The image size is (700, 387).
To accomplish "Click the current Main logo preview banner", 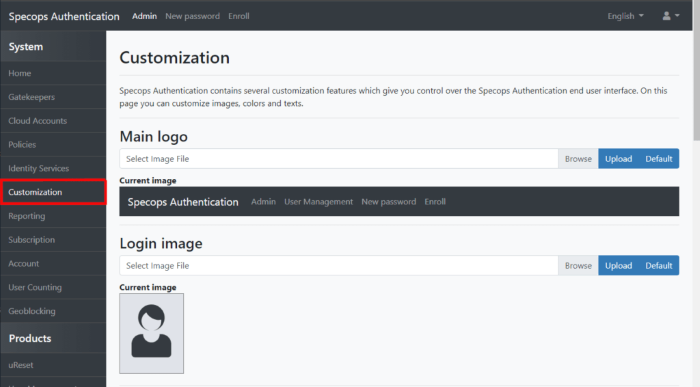I will (x=399, y=201).
